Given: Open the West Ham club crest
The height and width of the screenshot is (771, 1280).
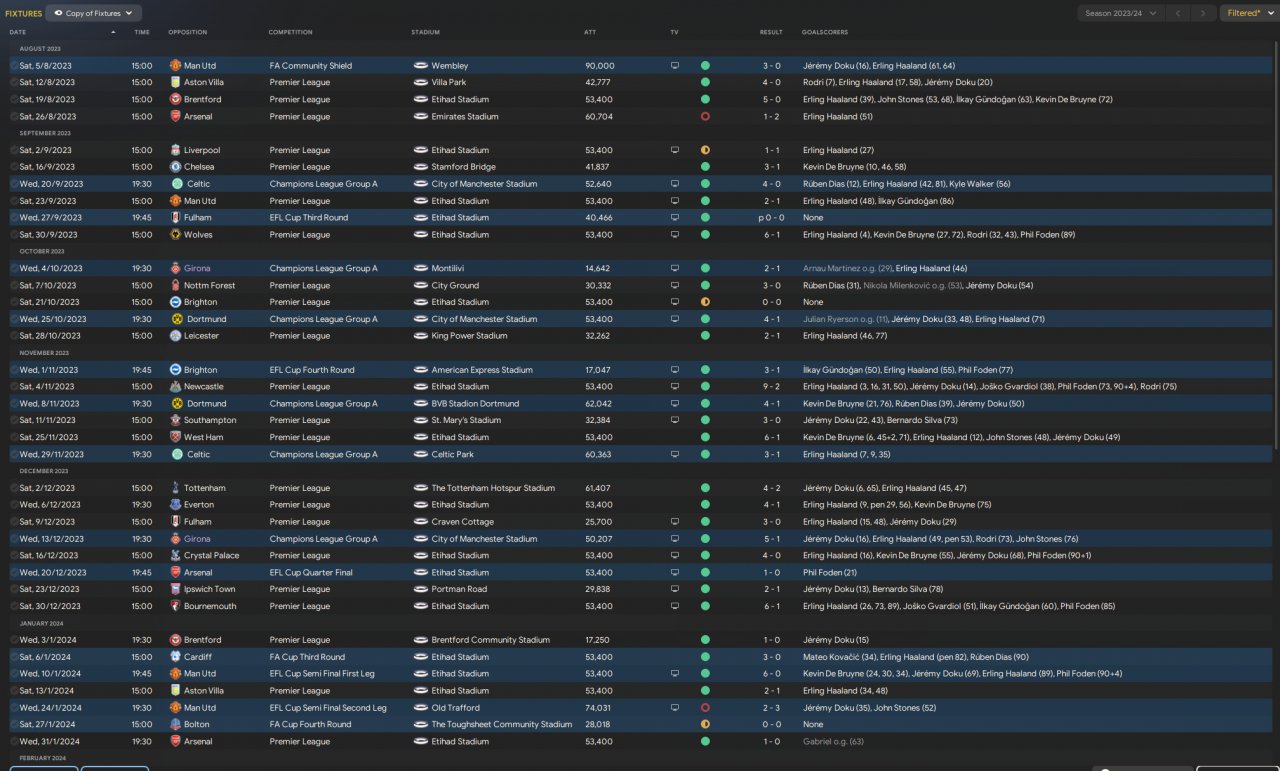Looking at the screenshot, I should point(175,438).
